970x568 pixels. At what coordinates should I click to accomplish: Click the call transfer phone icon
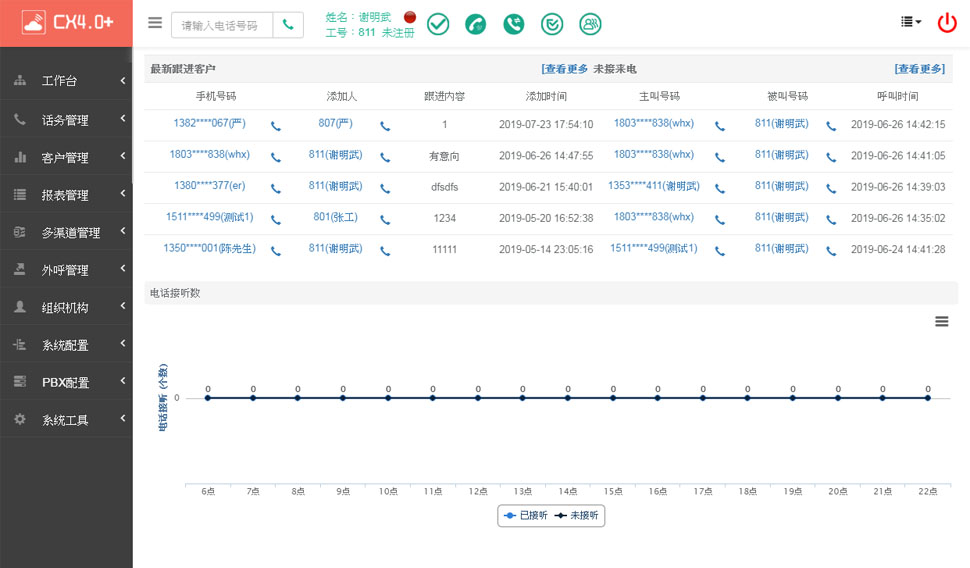pyautogui.click(x=513, y=24)
